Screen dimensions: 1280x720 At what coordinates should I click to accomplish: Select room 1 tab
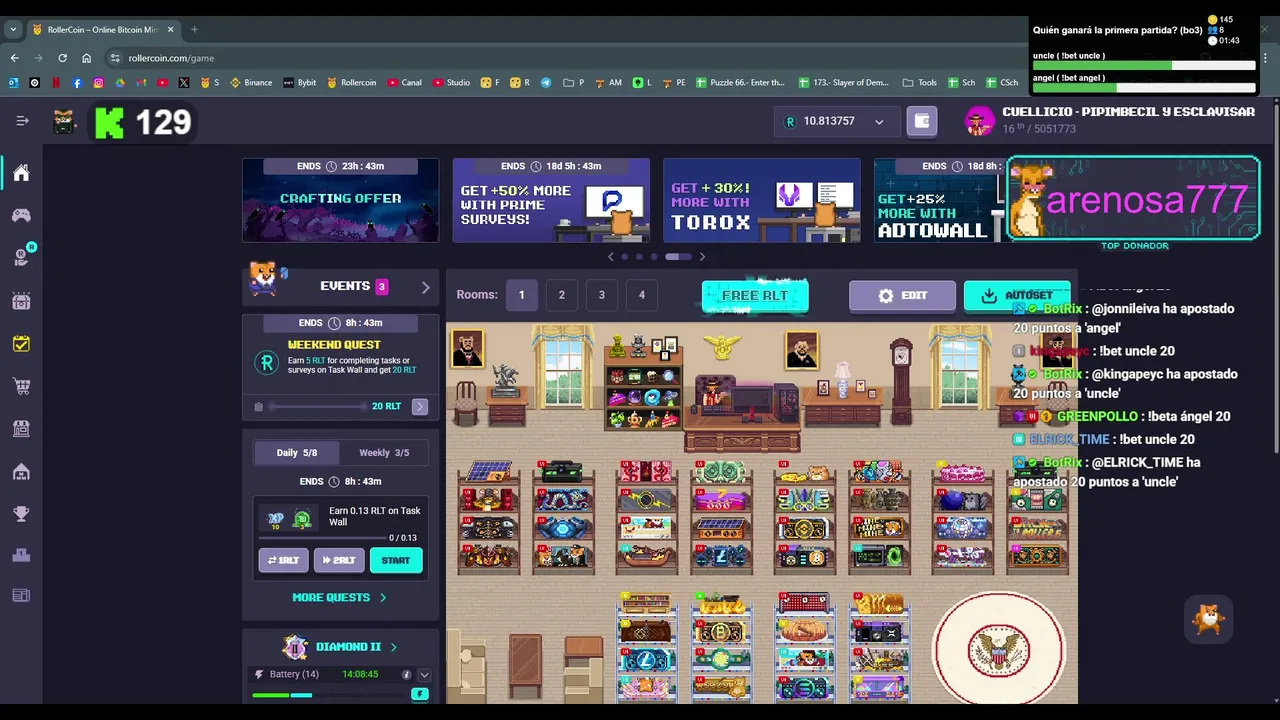coord(521,295)
